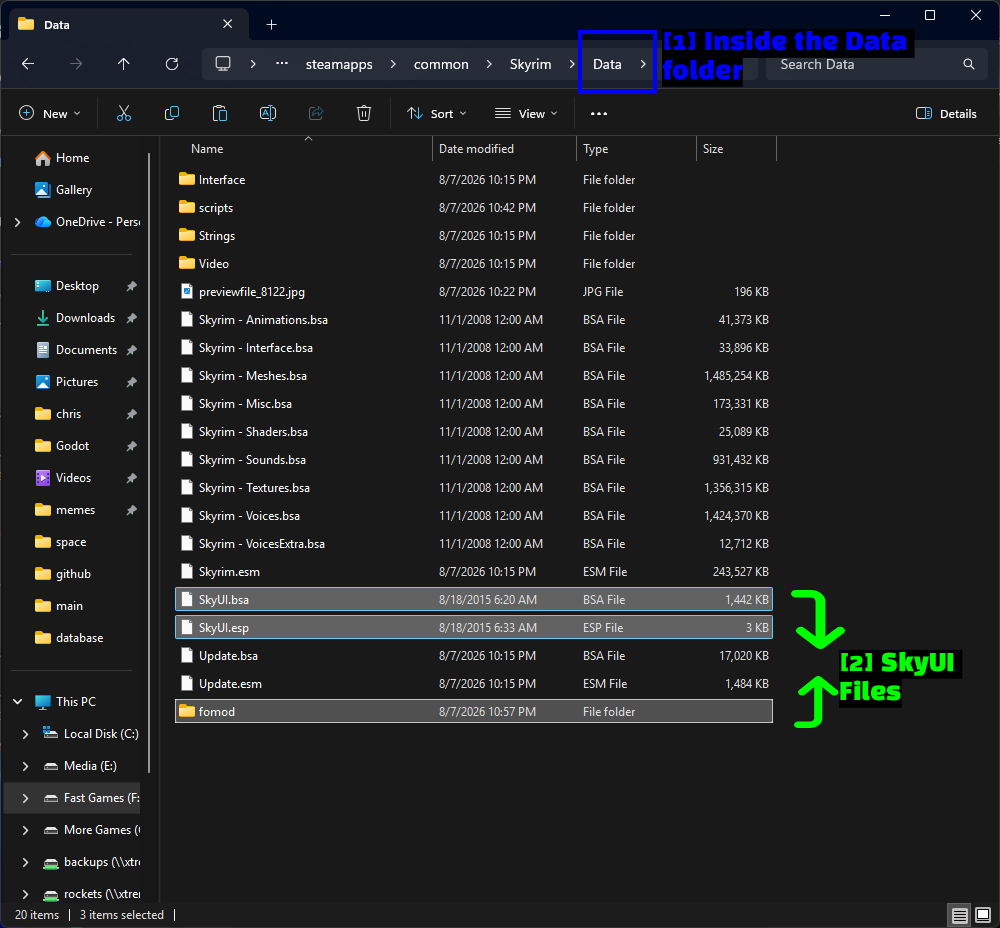
Task: Select the Skyrim.esm file
Action: pos(473,571)
